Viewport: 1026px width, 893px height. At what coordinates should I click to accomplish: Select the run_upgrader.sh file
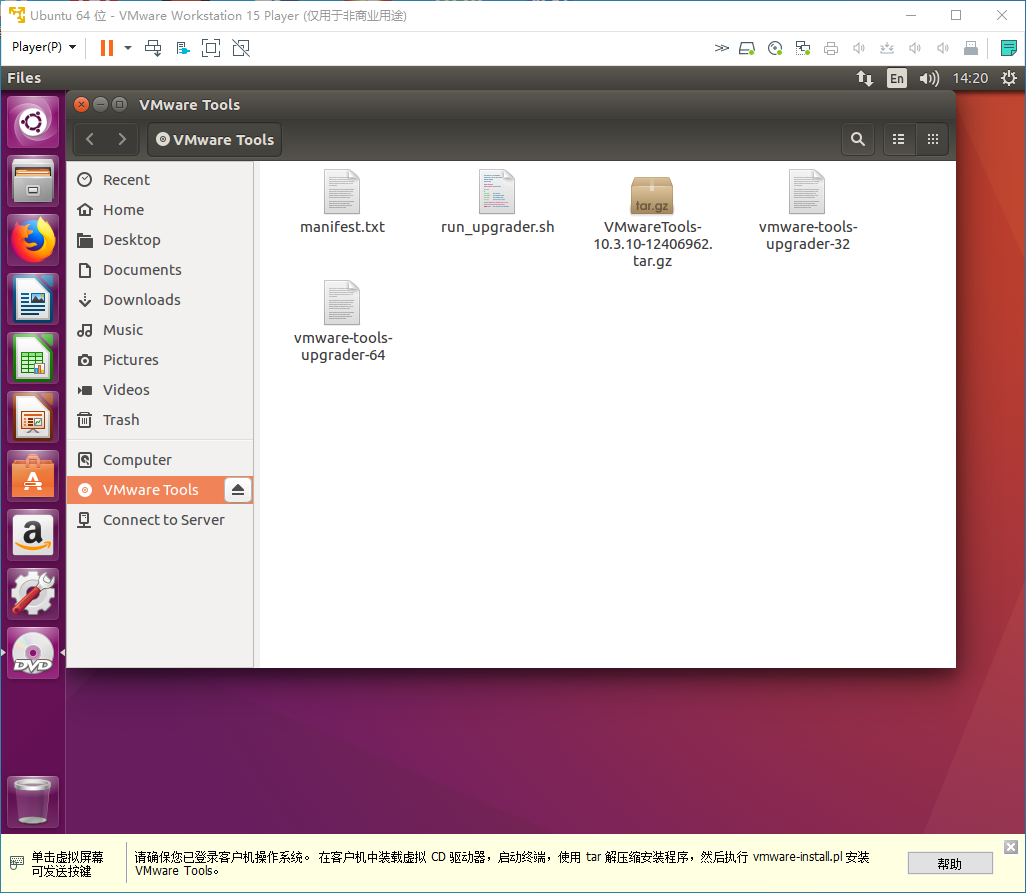497,202
